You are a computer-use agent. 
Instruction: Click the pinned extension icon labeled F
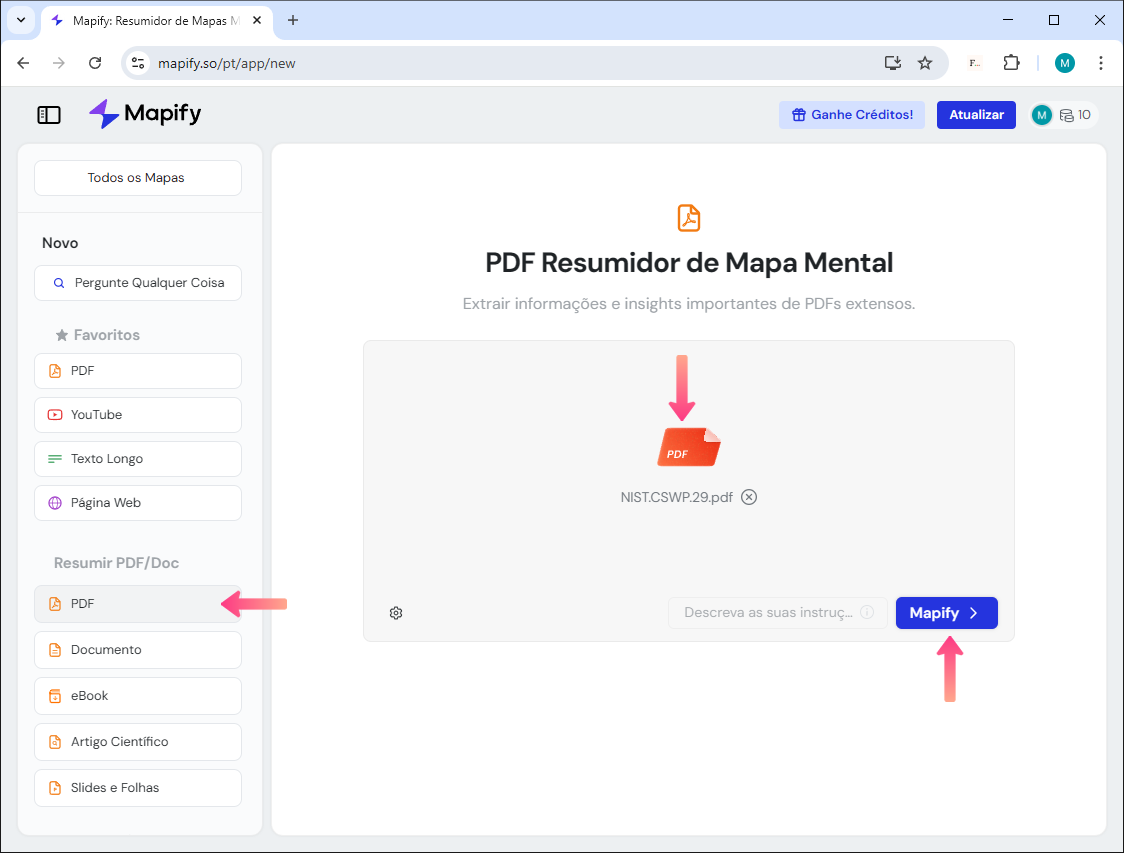(974, 63)
